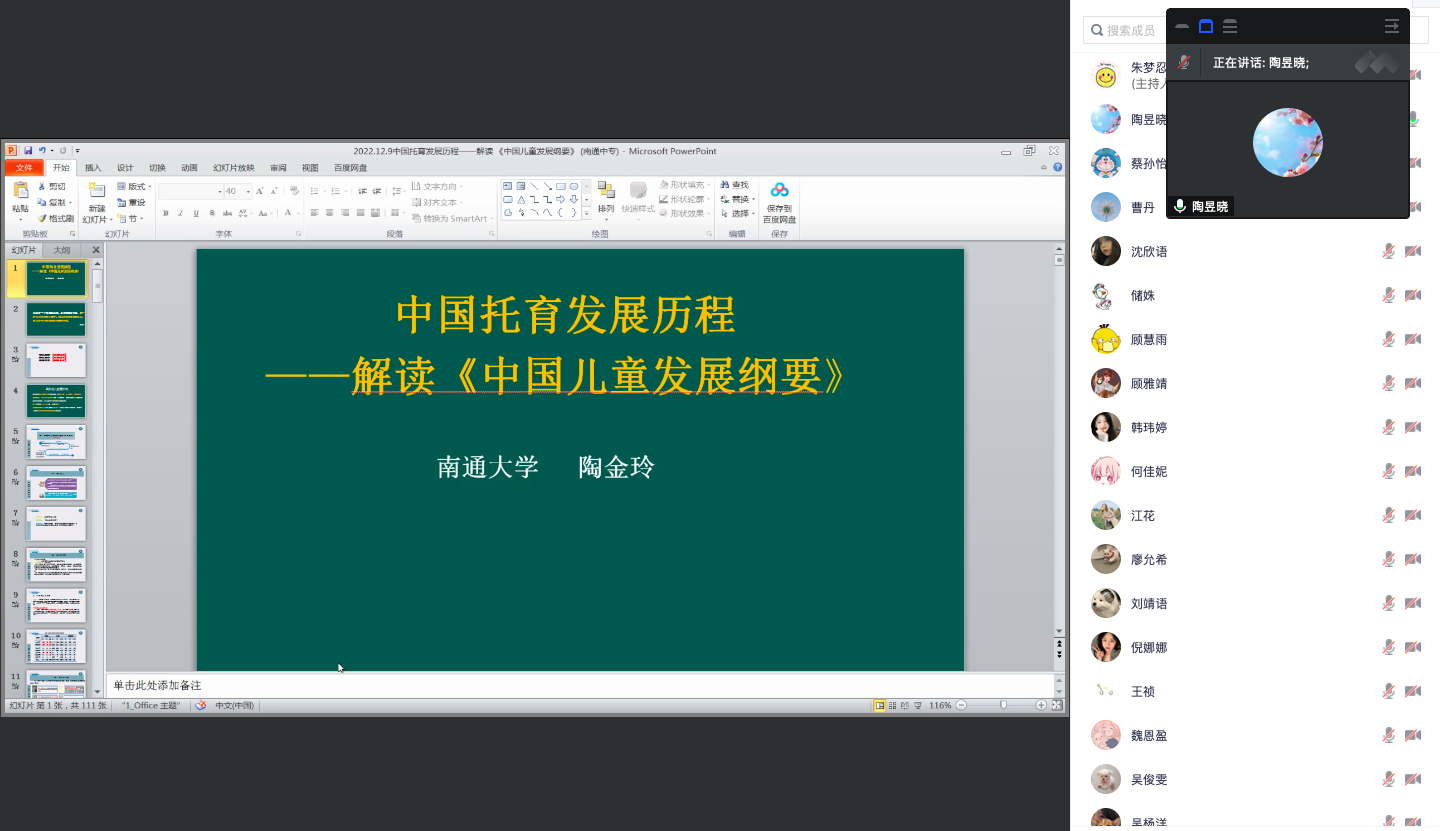Click the Arrange (排列) icon
1440x831 pixels.
coord(606,192)
